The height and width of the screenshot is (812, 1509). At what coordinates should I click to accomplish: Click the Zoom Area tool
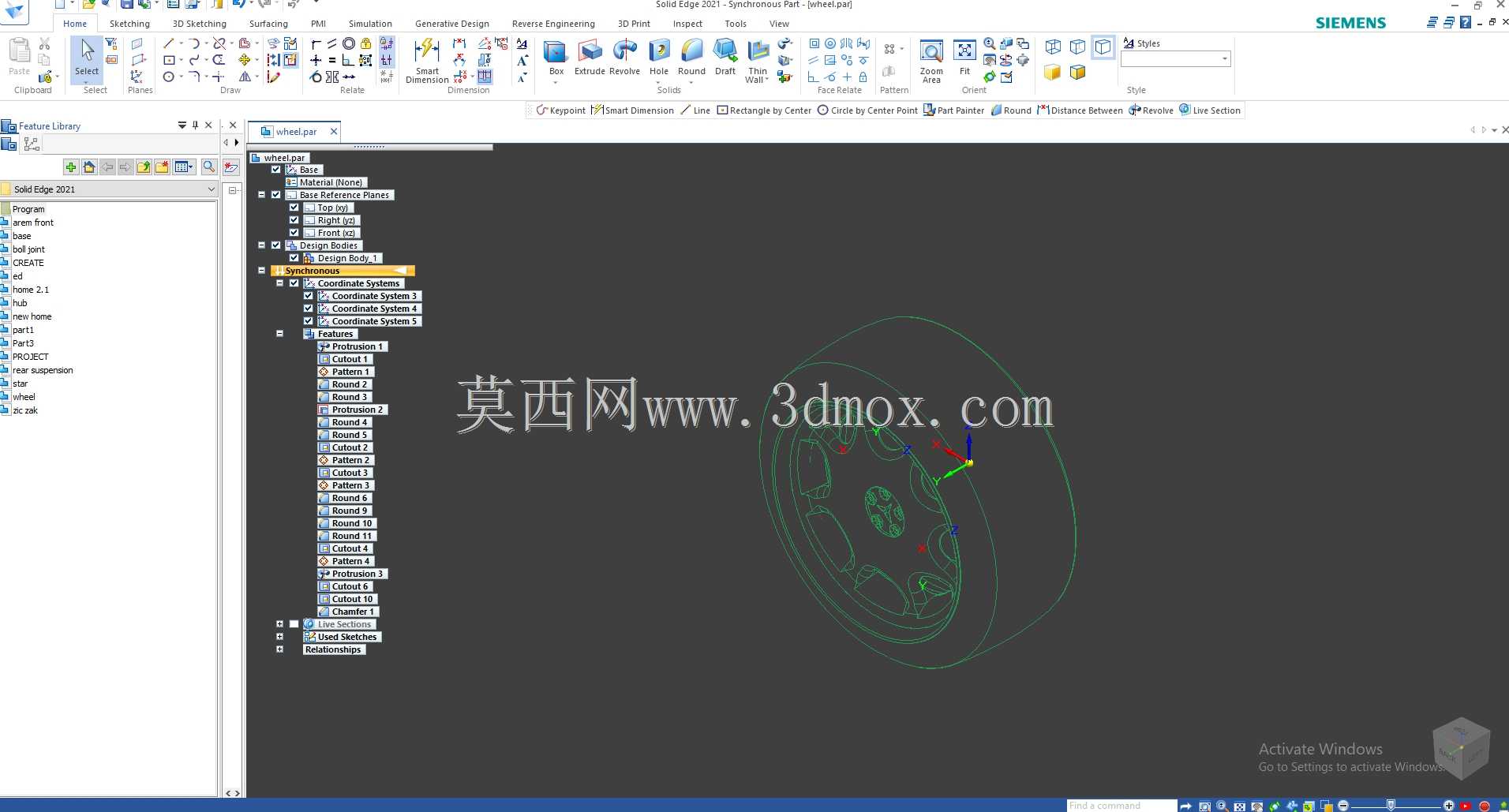[x=931, y=60]
